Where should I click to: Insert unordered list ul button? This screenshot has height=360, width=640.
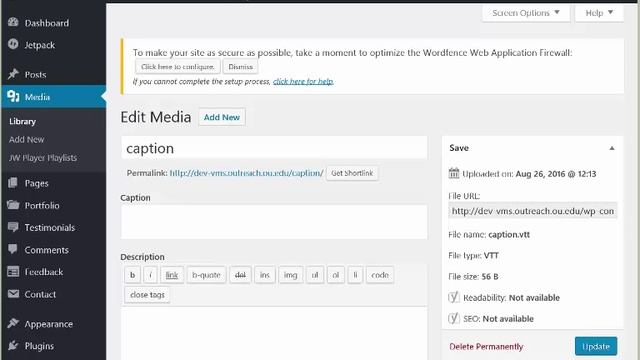[315, 275]
